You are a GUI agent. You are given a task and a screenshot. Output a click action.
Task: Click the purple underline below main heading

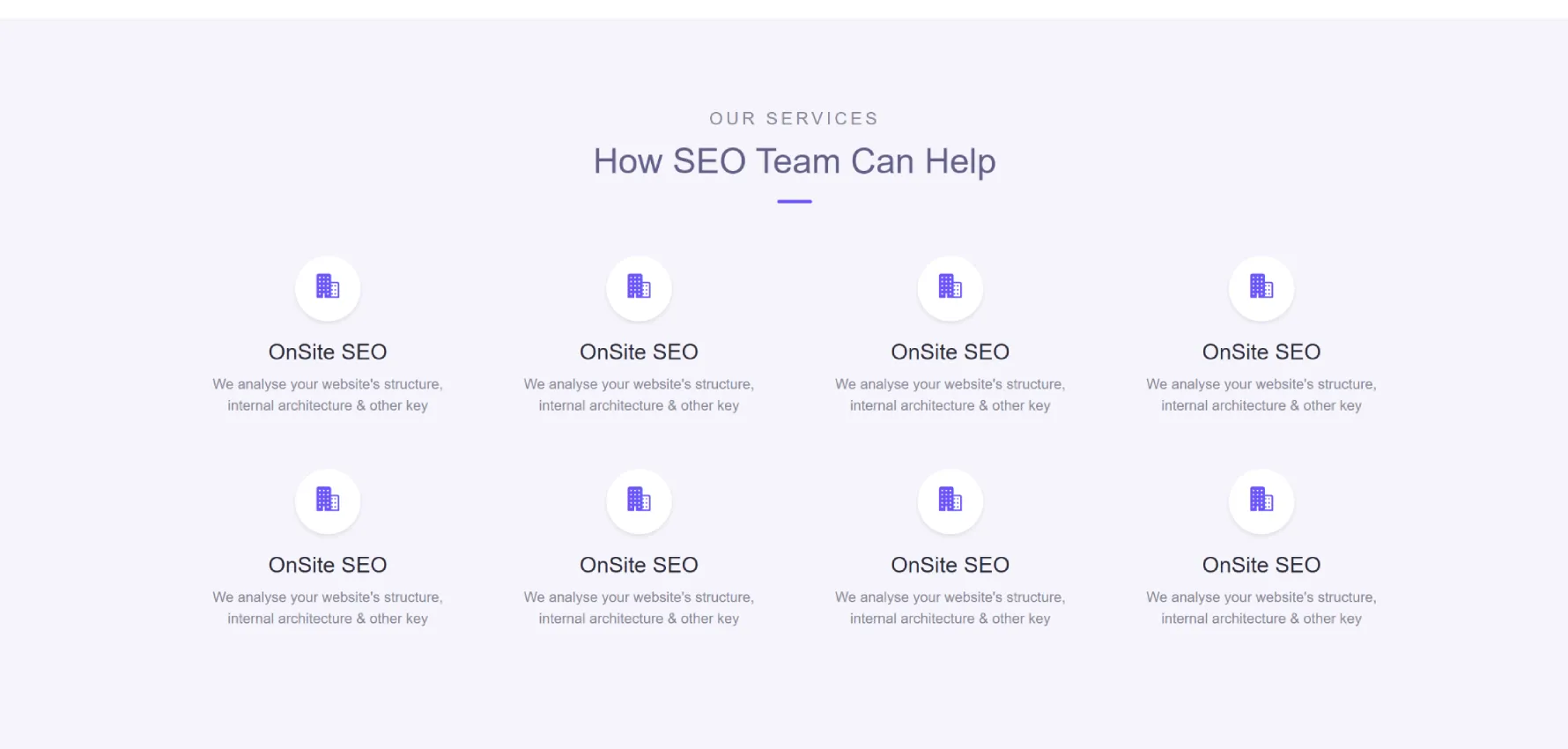point(795,202)
